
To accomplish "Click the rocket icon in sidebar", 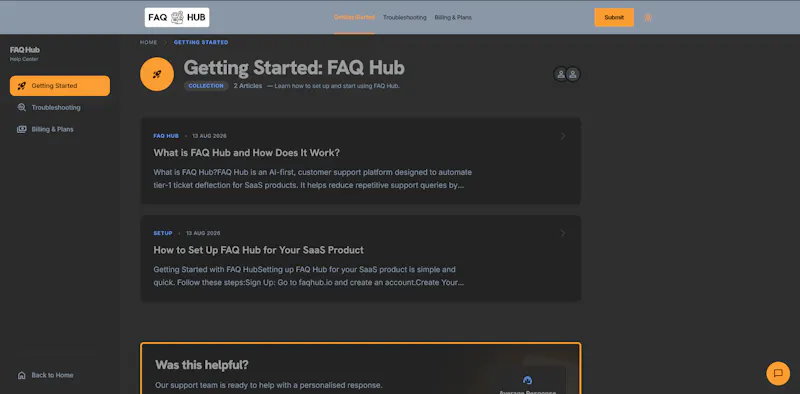I will pos(21,86).
